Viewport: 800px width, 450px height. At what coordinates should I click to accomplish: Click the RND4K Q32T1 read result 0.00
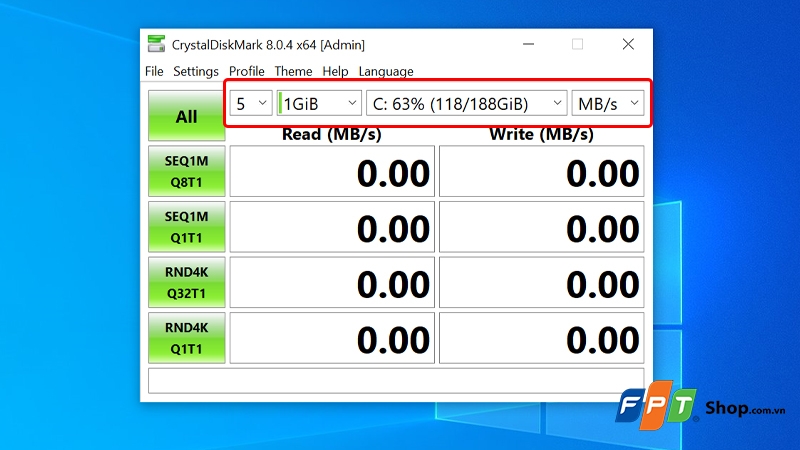(332, 283)
